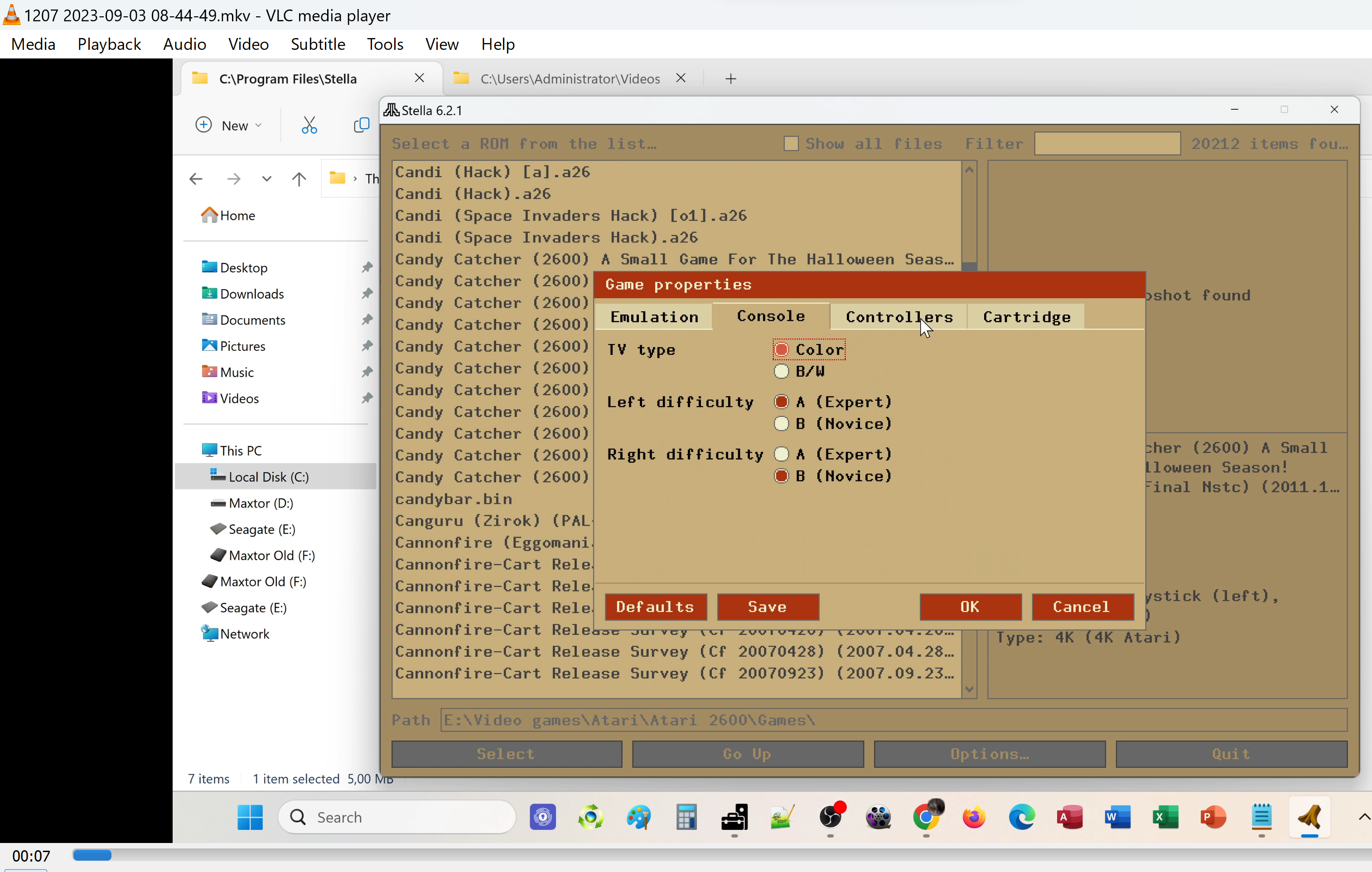Enable the Show all files checkbox
Viewport: 1372px width, 872px height.
[791, 144]
